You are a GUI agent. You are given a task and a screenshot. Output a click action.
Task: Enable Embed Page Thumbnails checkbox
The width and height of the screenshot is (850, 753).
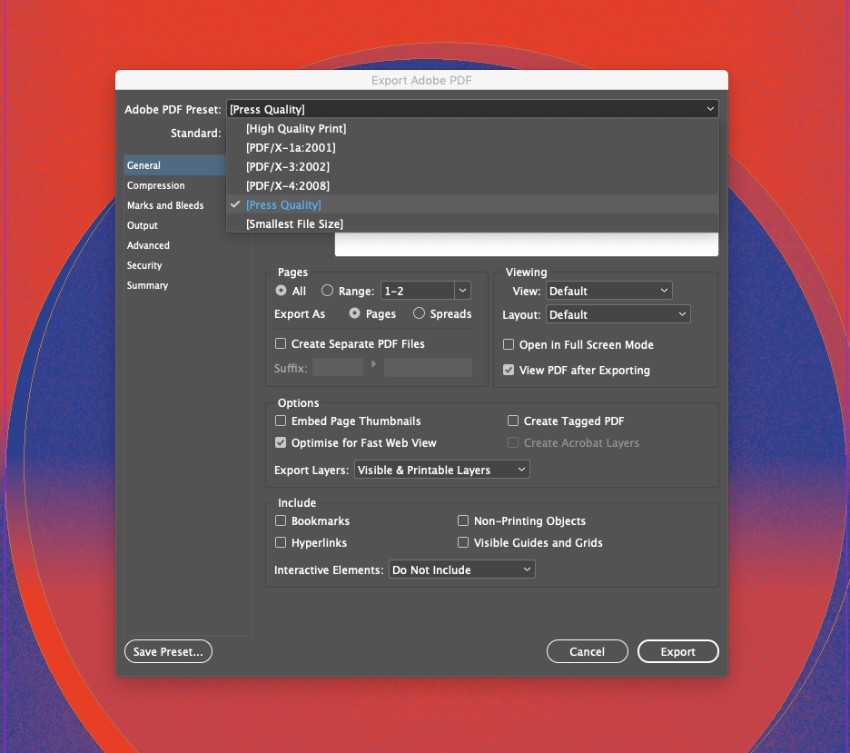point(280,421)
